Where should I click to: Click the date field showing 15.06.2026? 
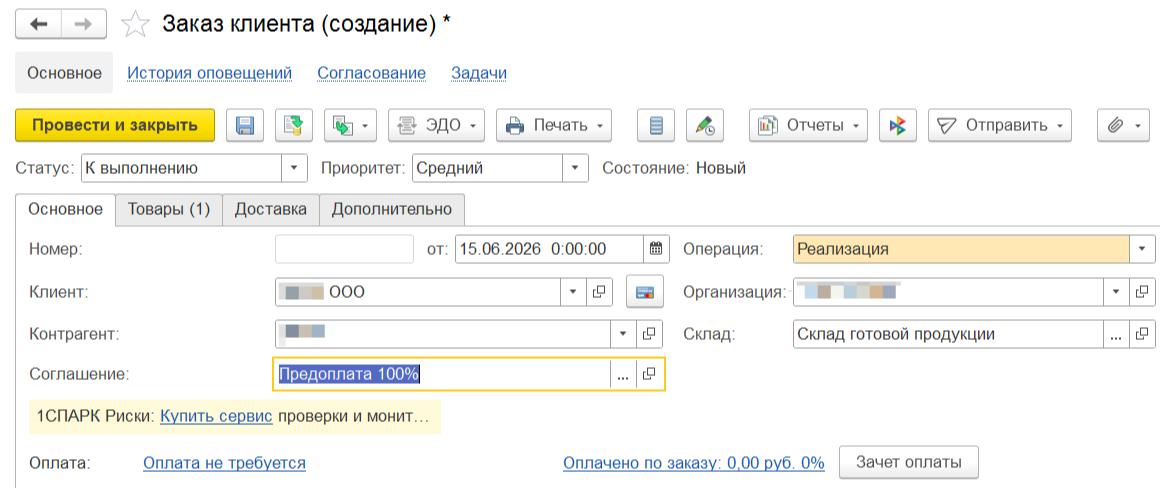tap(549, 249)
